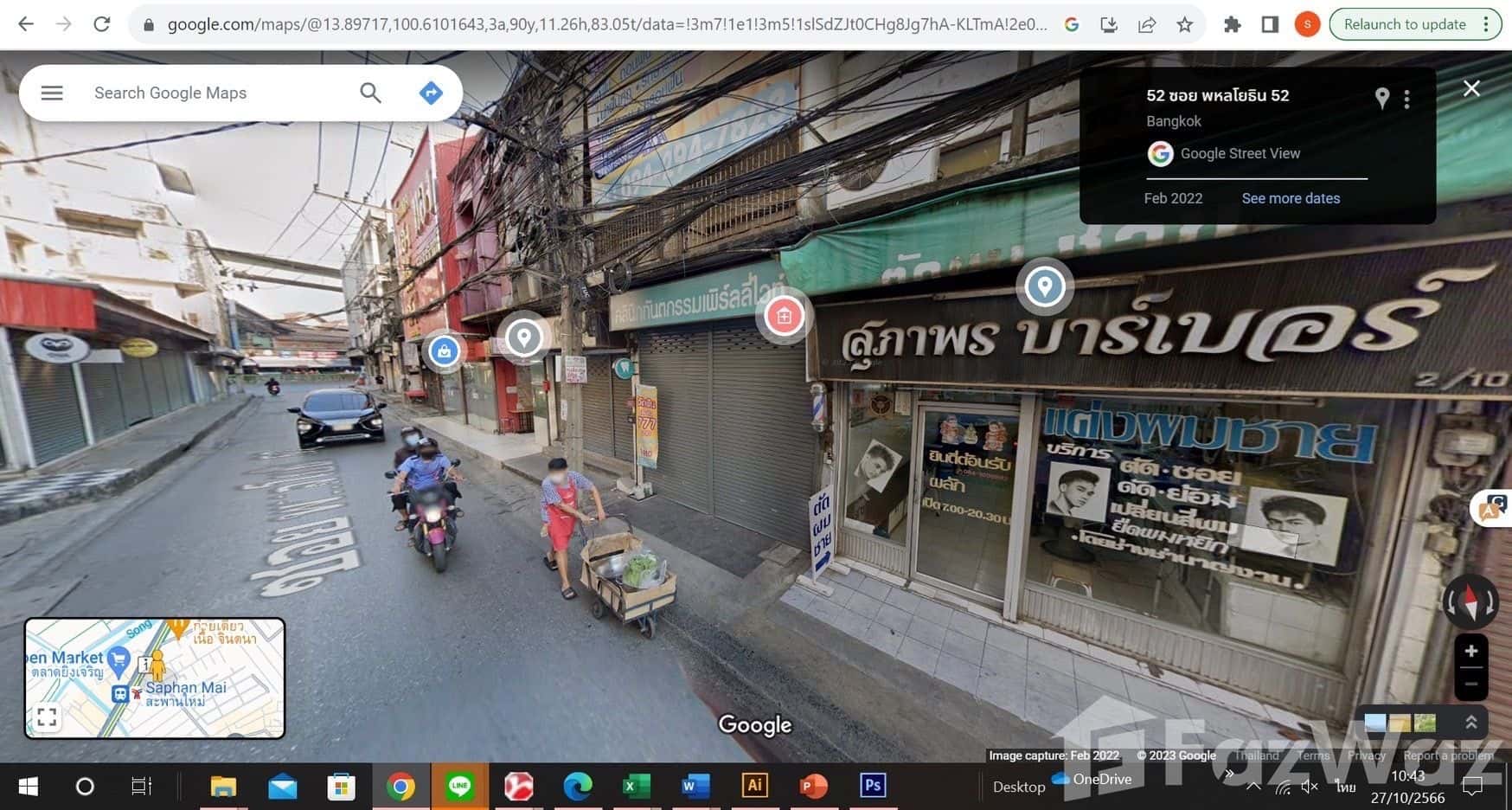Open directions with the blue arrow icon
The height and width of the screenshot is (810, 1512).
(x=431, y=93)
